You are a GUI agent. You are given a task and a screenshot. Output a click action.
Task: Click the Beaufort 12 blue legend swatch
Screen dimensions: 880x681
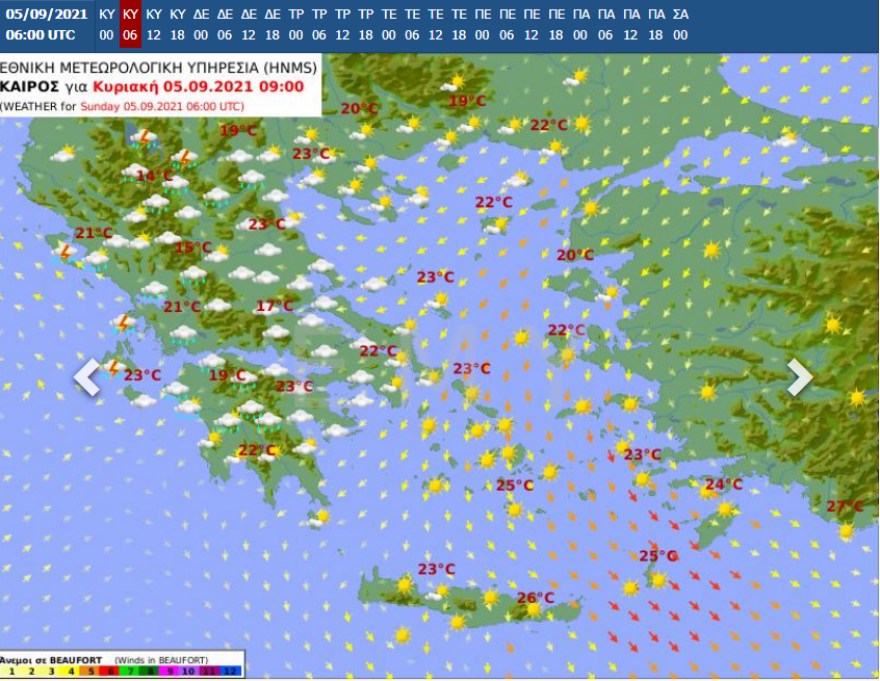(232, 672)
